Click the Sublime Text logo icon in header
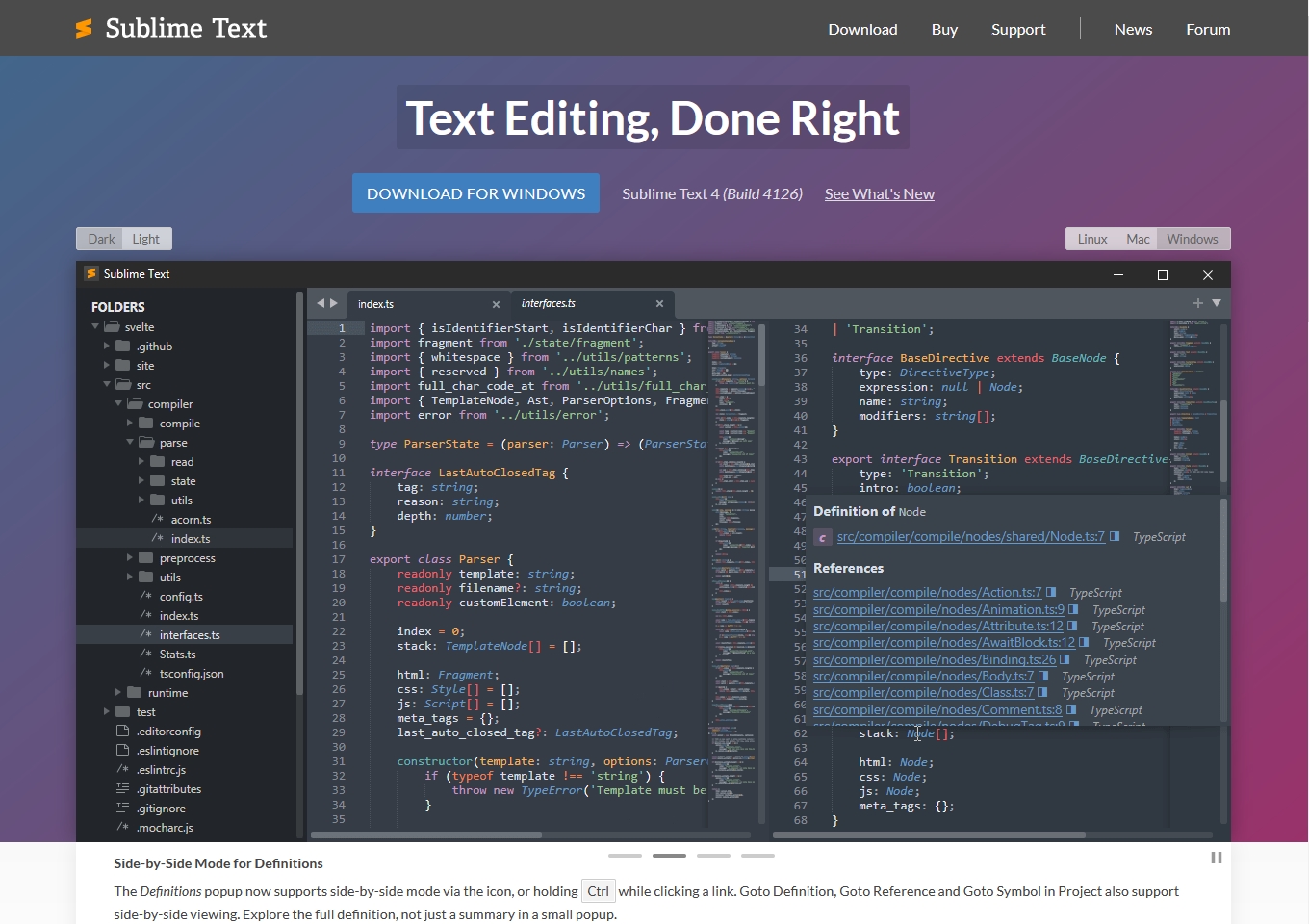Screen dimensions: 1309x924 pyautogui.click(x=85, y=29)
